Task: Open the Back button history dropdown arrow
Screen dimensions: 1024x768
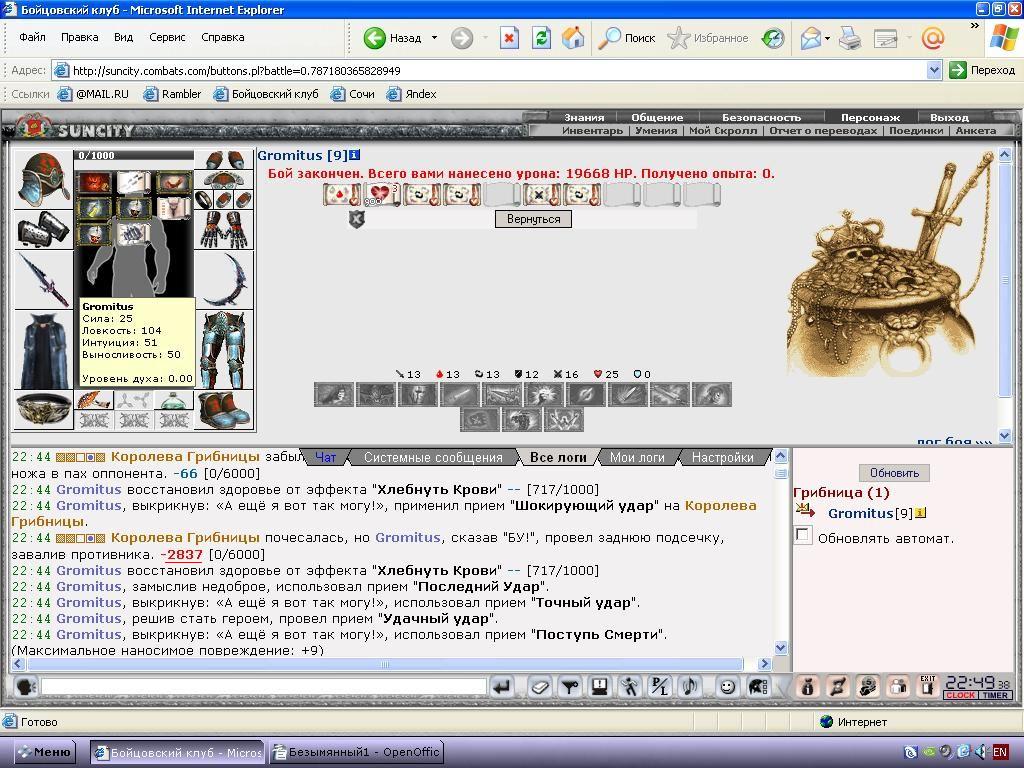Action: [434, 38]
